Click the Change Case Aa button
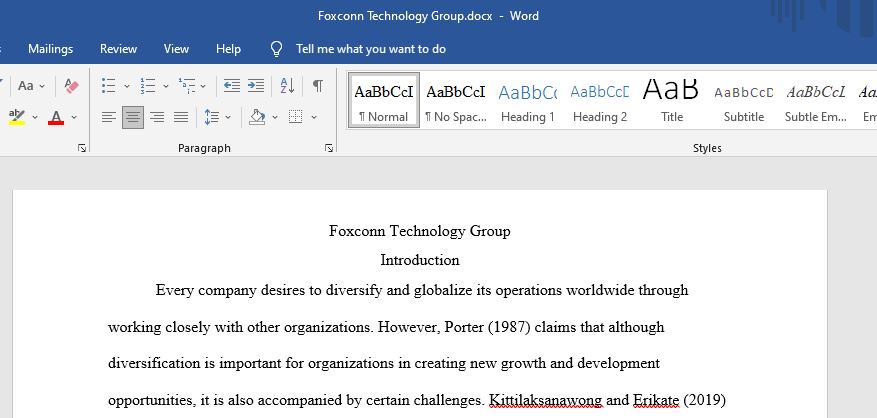This screenshot has height=418, width=877. [x=26, y=86]
